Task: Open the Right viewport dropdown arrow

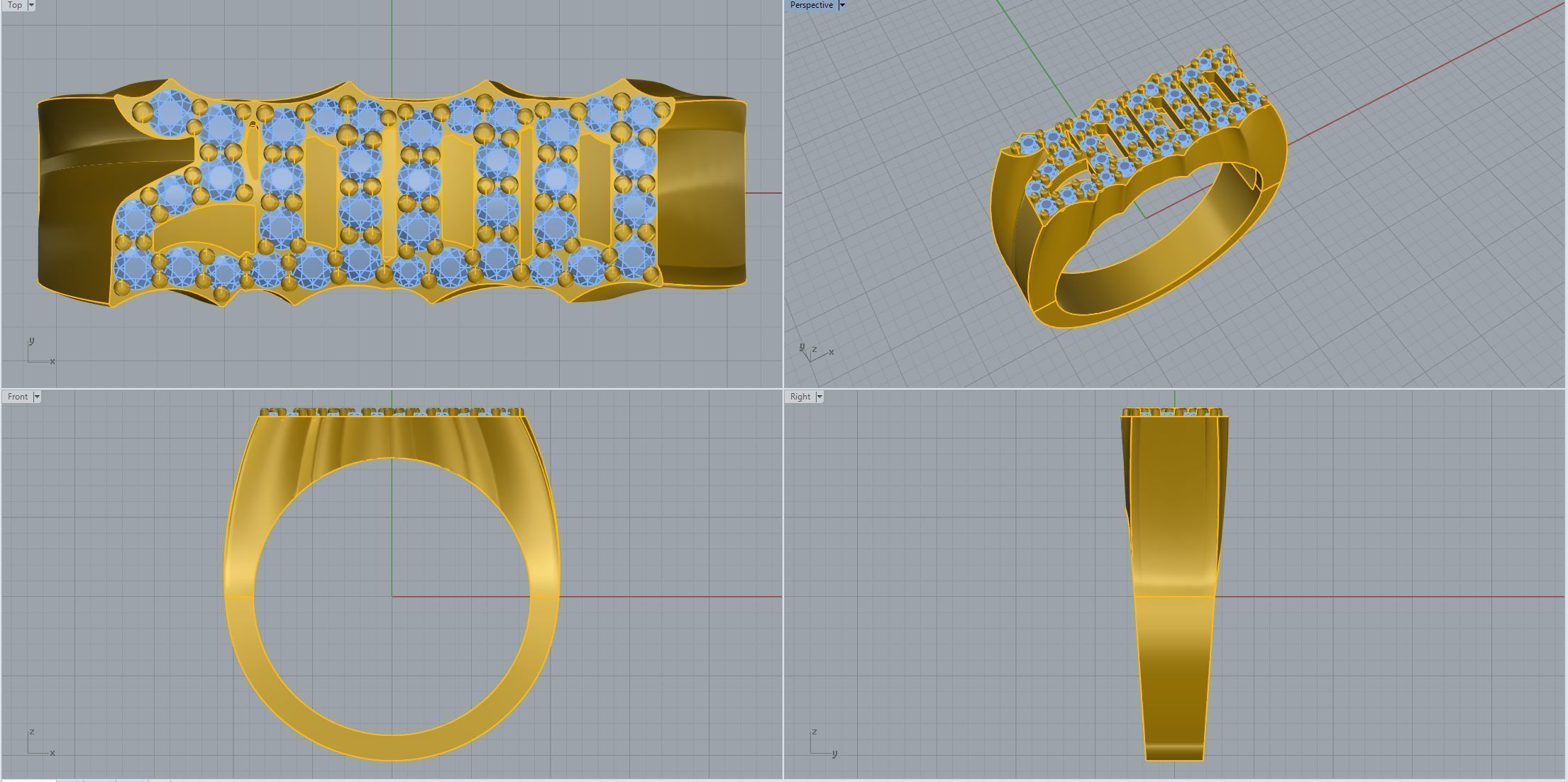Action: coord(819,397)
